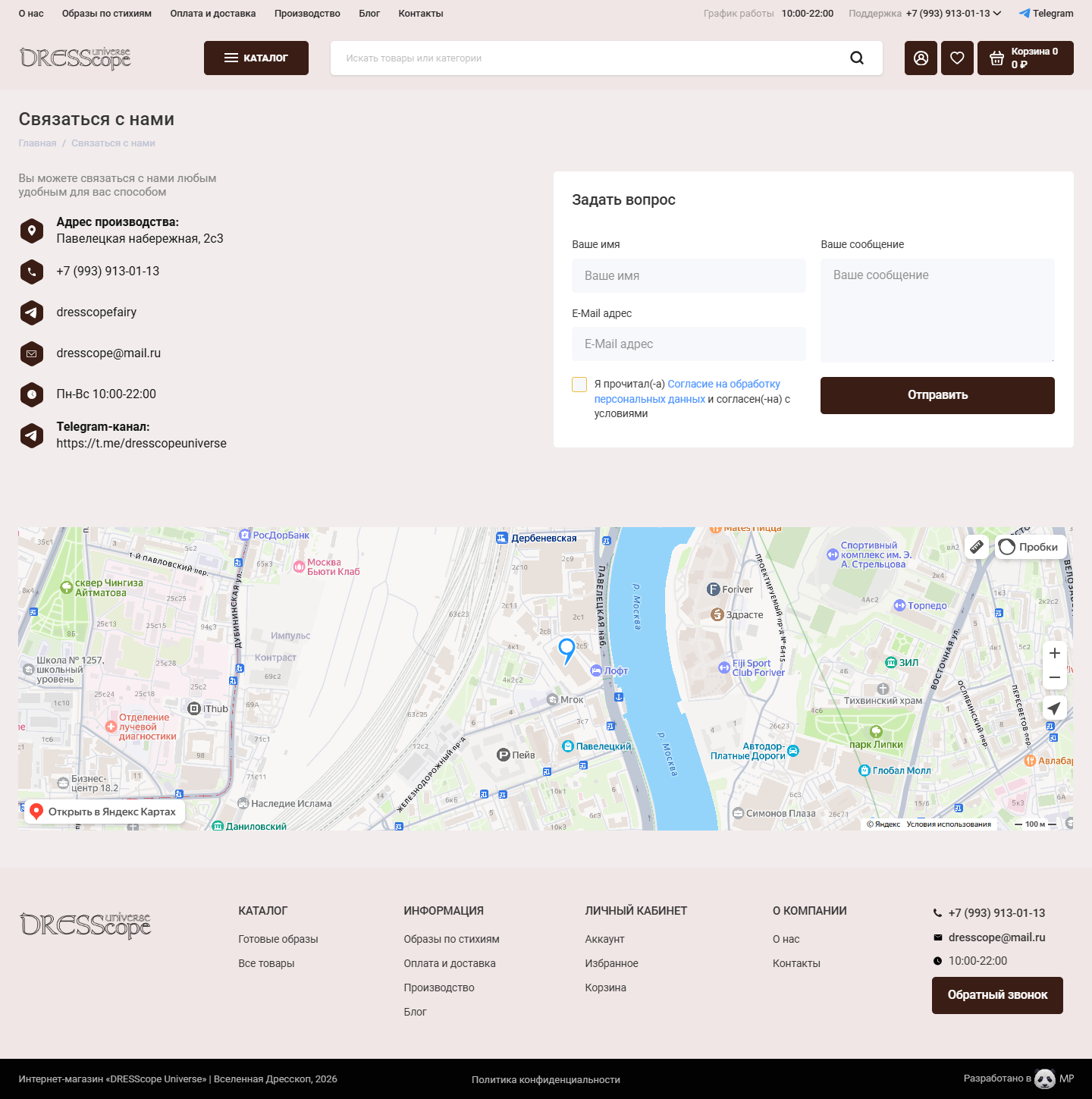This screenshot has height=1099, width=1092.
Task: Open footer Аккаунт link
Action: (604, 939)
